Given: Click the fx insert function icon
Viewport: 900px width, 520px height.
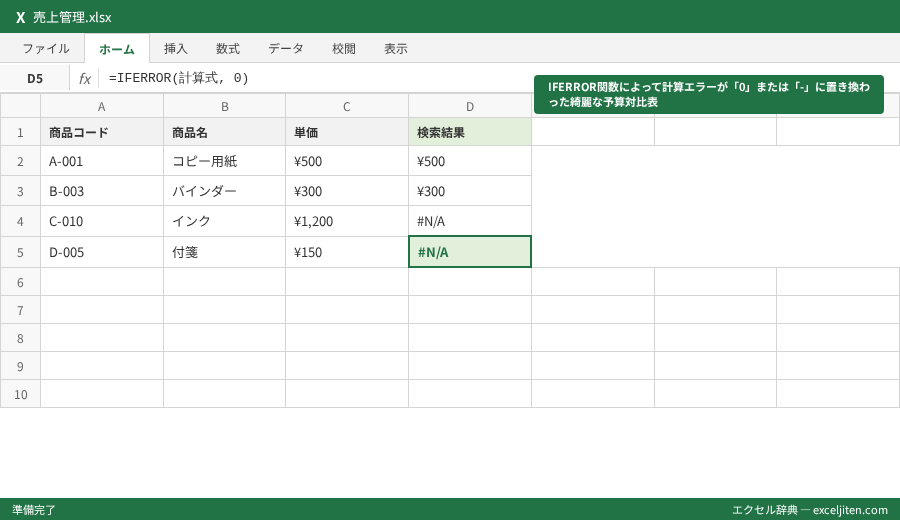Looking at the screenshot, I should tap(84, 79).
